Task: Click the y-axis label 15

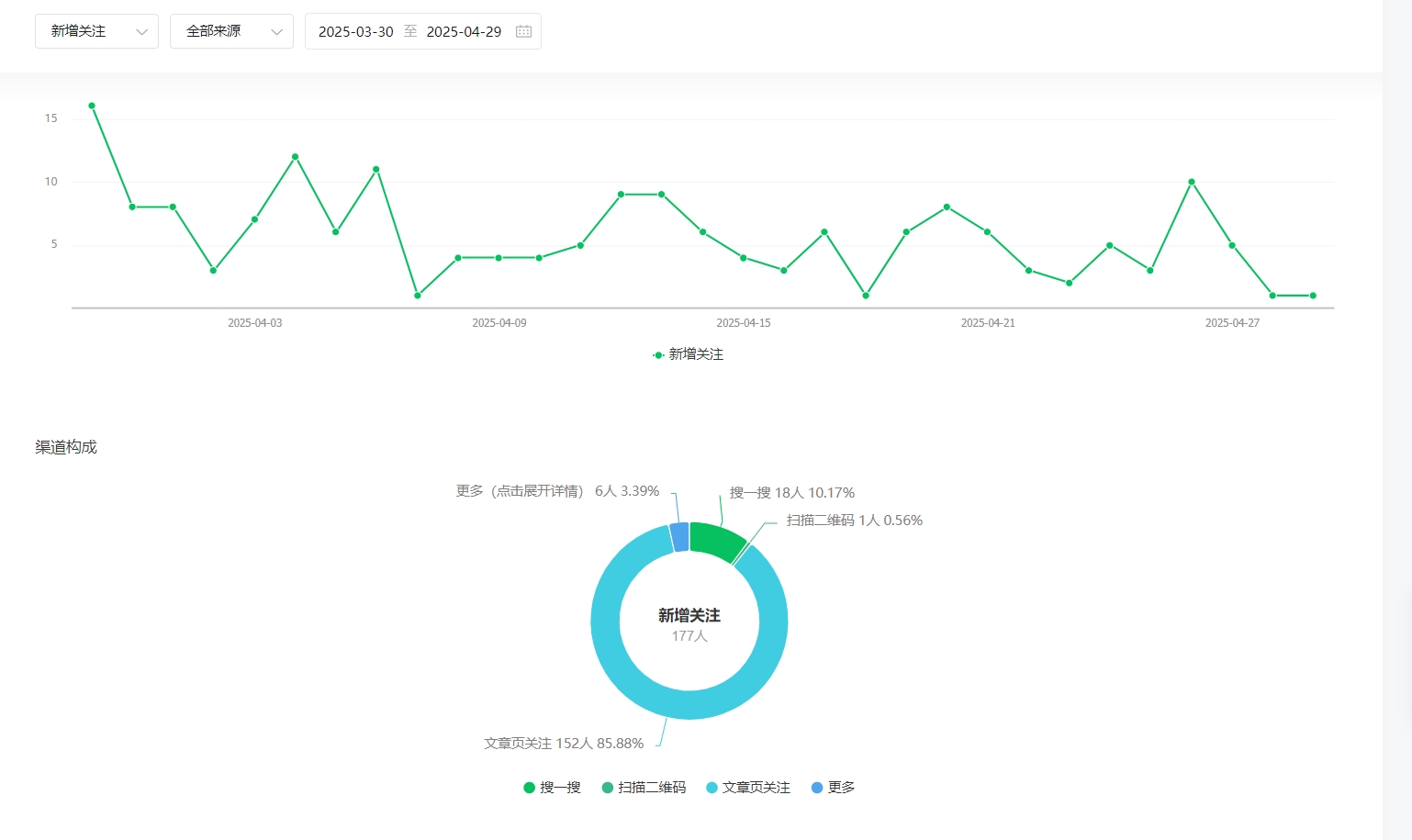Action: tap(51, 118)
